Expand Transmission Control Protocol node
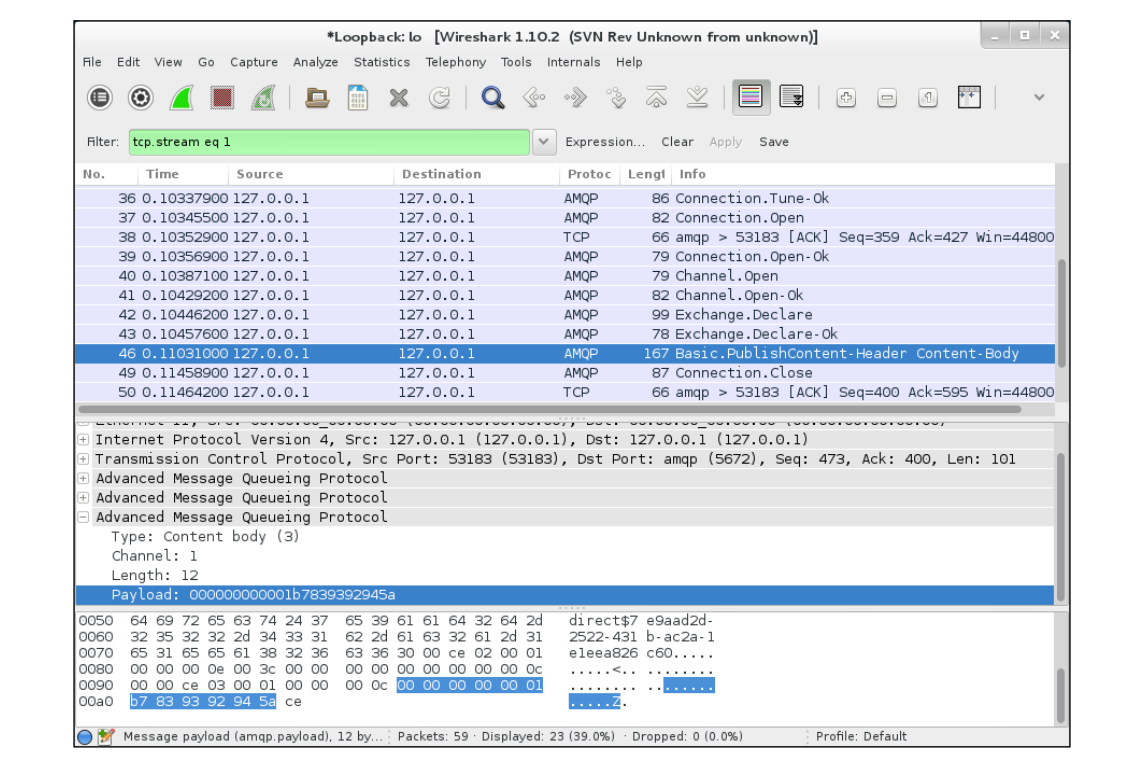Screen dimensions: 1127x782 point(83,459)
